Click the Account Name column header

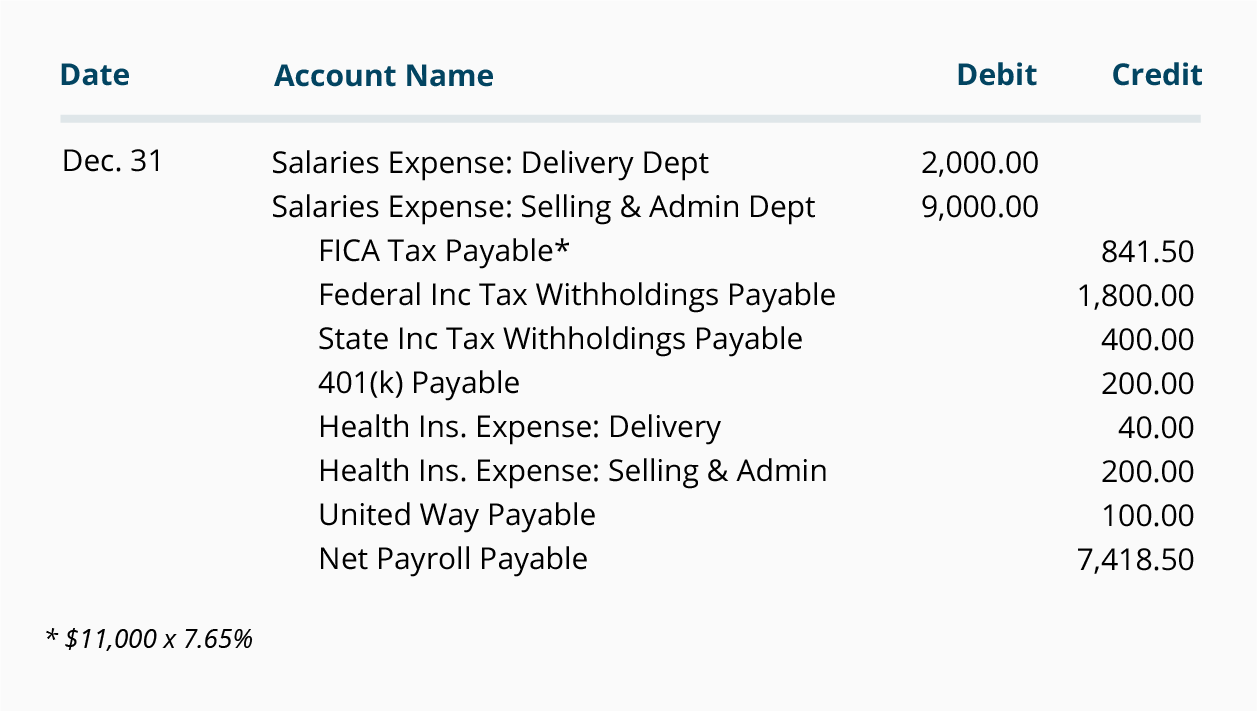click(x=383, y=76)
